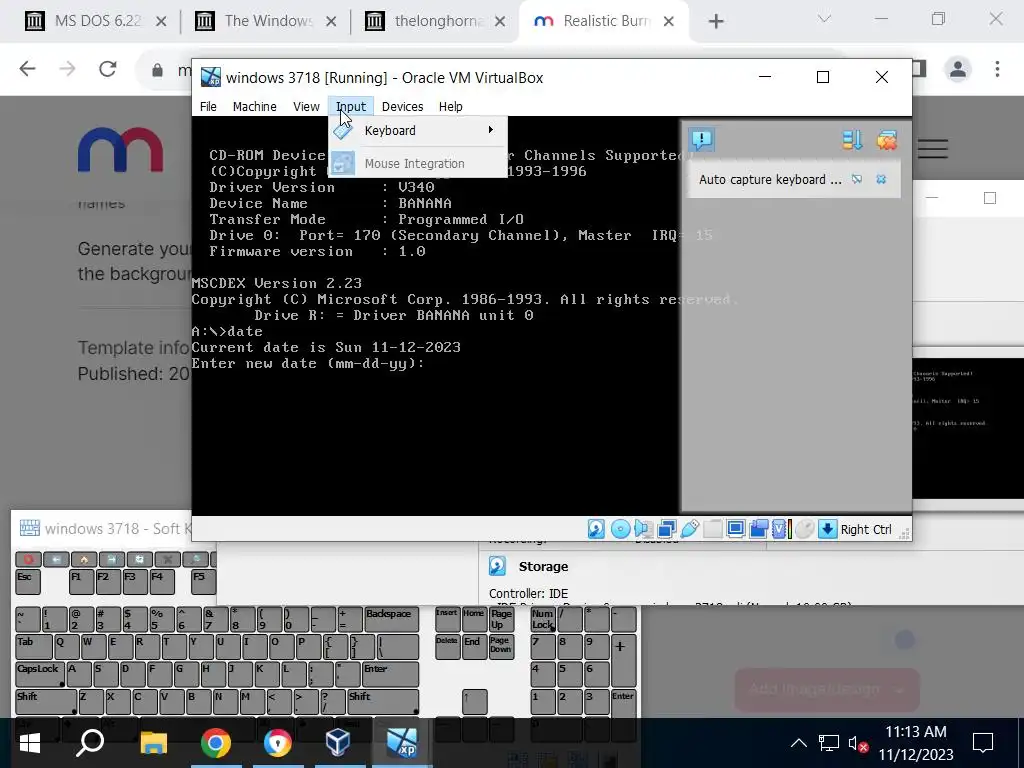Click the F1 key on Soft Keyboard
Image resolution: width=1024 pixels, height=768 pixels.
pos(81,582)
